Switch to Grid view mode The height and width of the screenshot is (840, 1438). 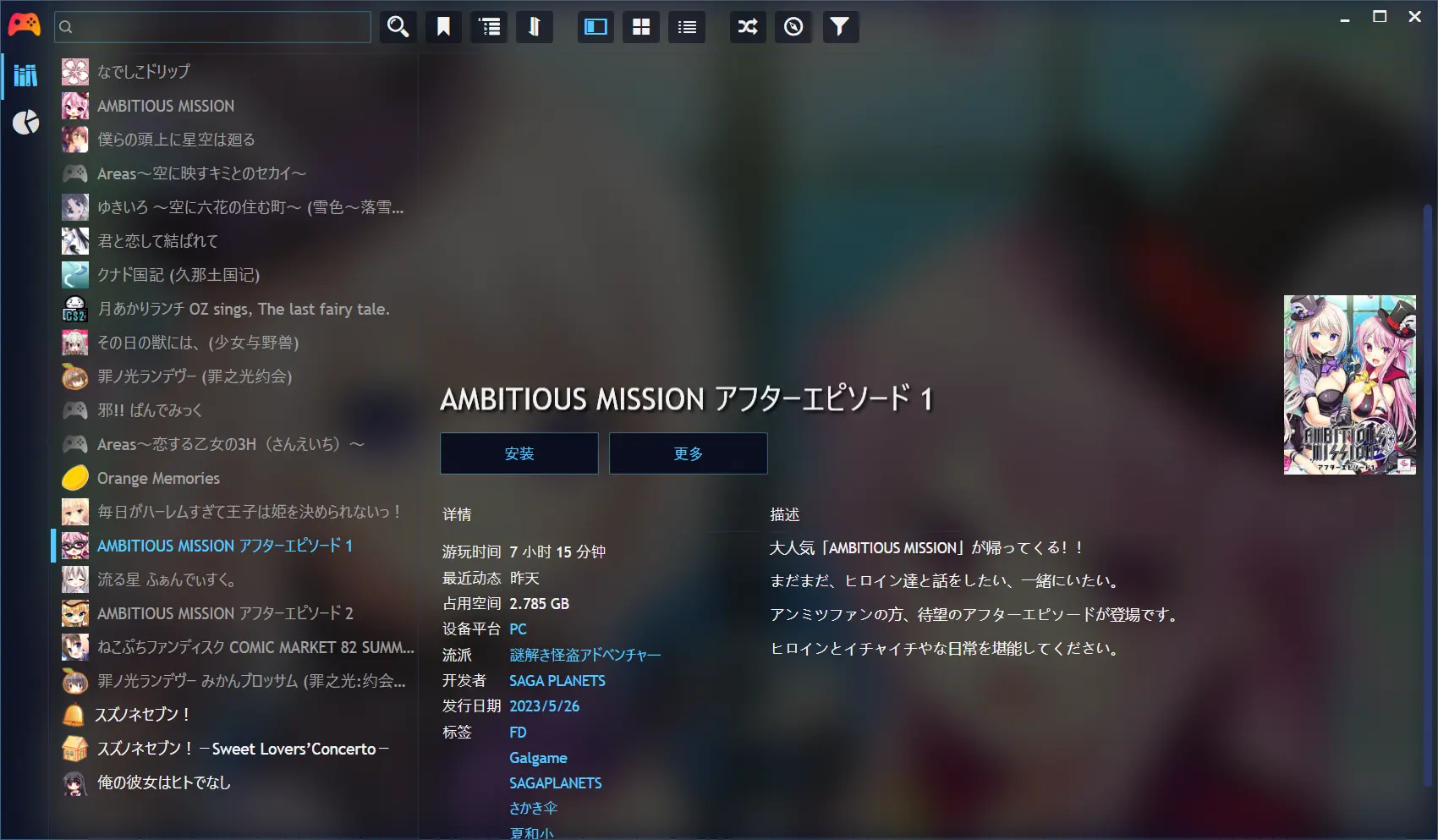641,27
